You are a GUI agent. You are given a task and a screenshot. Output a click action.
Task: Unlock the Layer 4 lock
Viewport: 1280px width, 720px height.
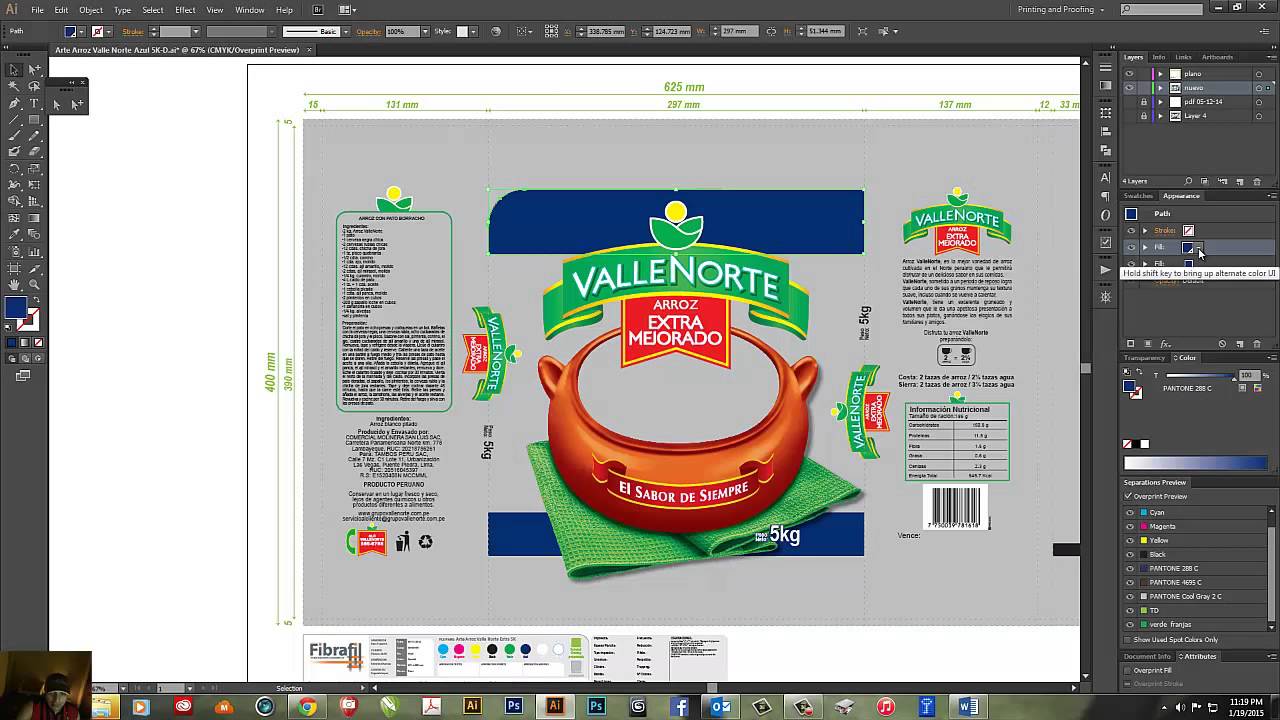click(x=1143, y=116)
